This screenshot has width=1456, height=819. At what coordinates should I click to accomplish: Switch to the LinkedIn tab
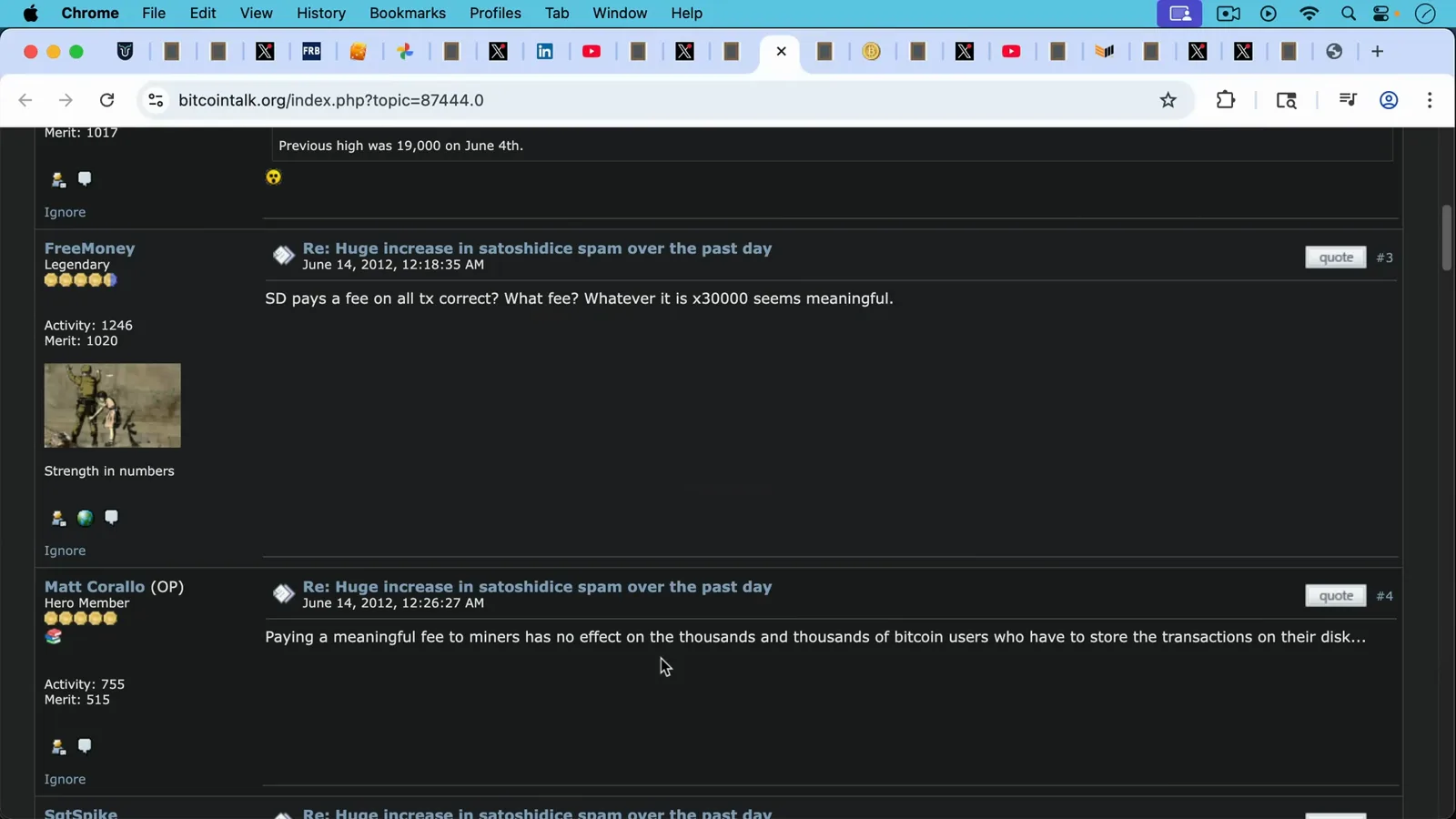(x=544, y=52)
